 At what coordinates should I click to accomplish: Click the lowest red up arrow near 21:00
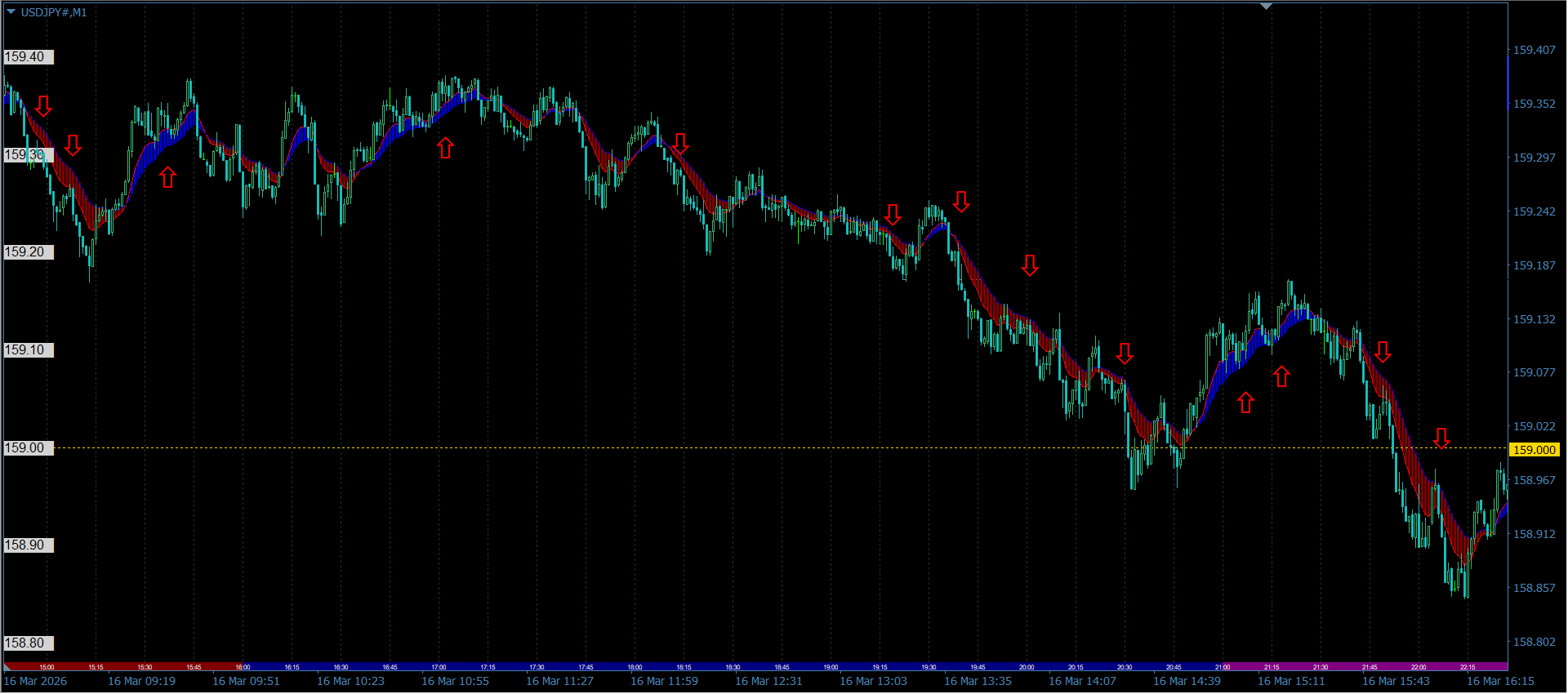point(1245,403)
